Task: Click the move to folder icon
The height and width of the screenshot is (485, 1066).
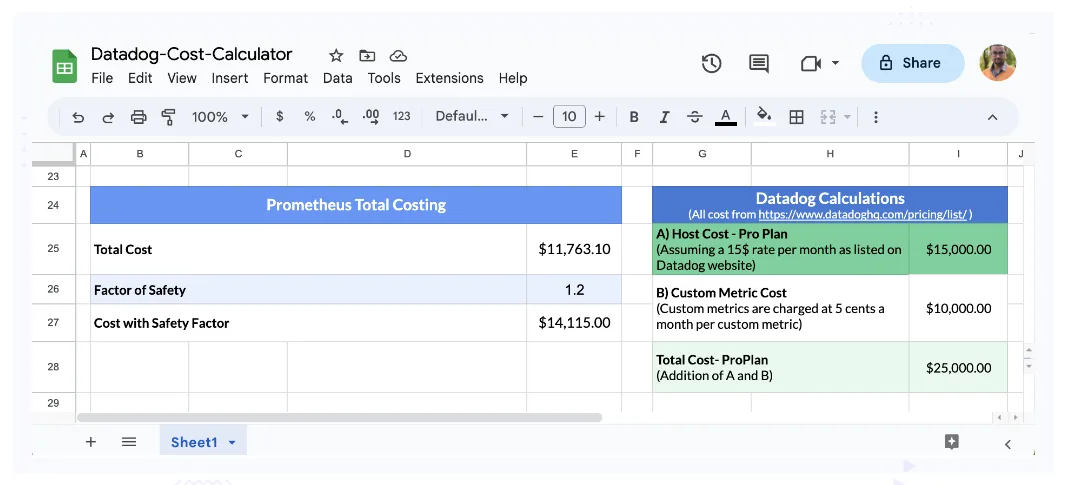Action: point(367,56)
